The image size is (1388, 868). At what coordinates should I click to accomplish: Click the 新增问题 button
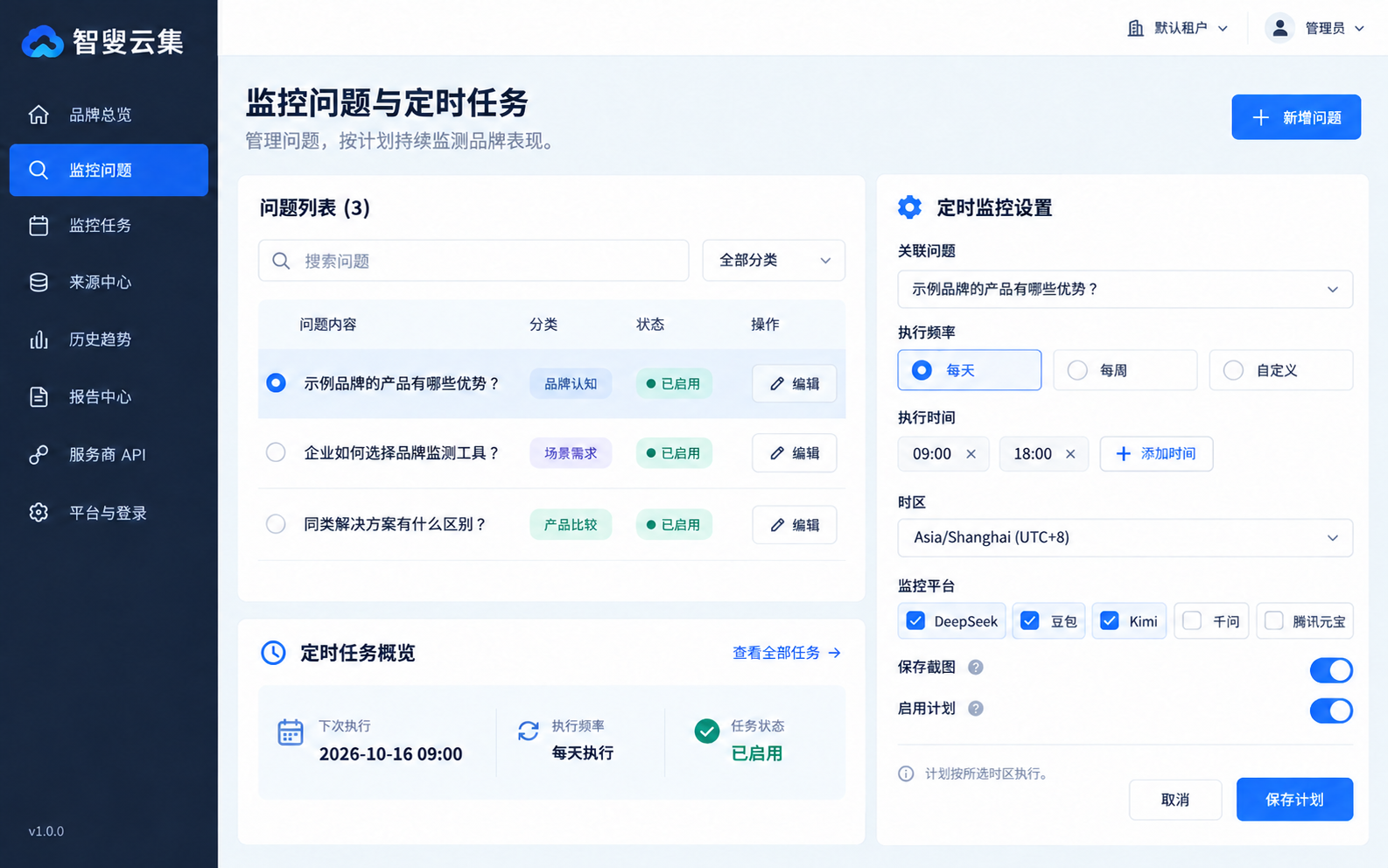click(x=1296, y=117)
